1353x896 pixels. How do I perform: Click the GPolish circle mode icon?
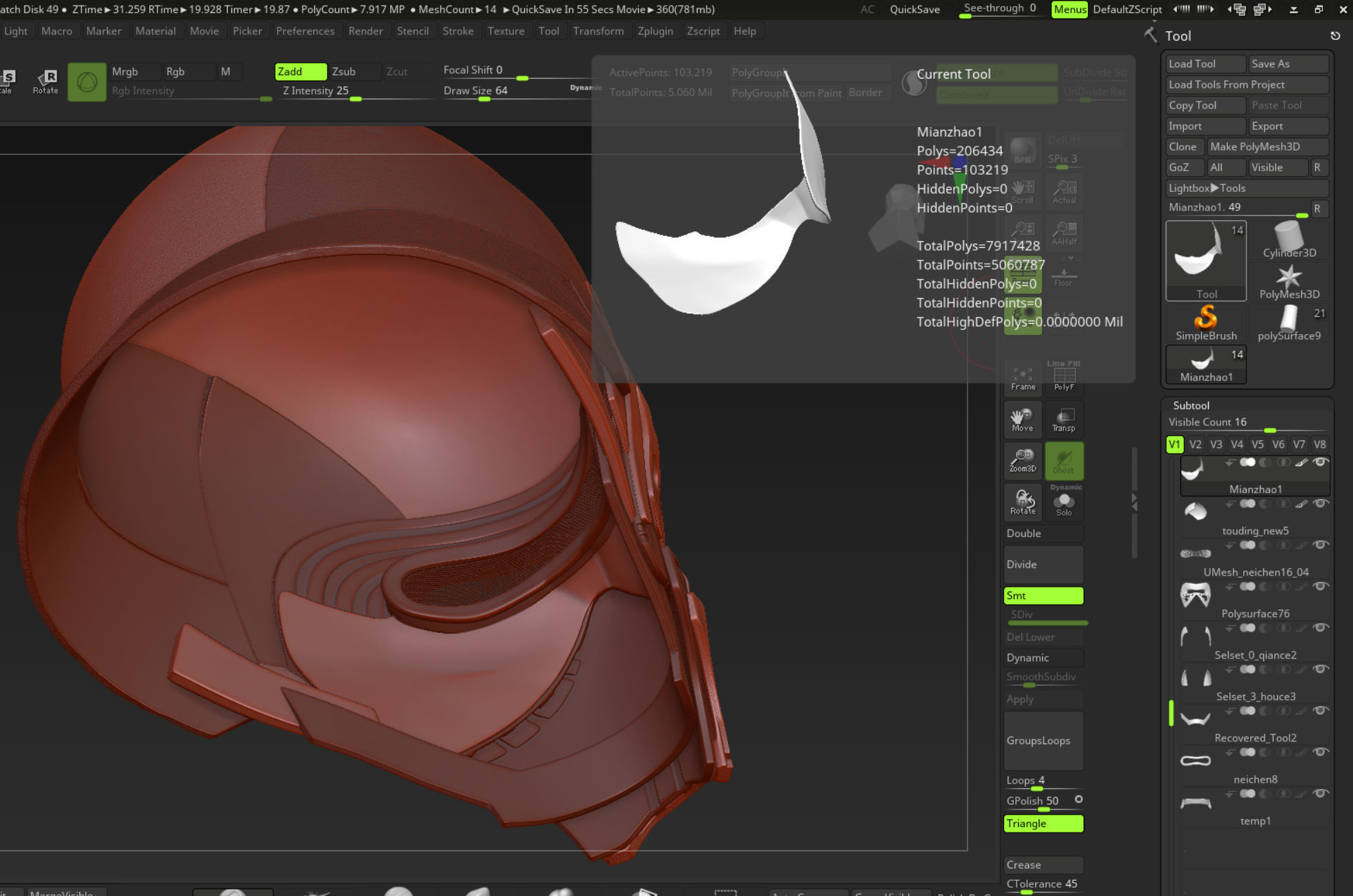(1078, 799)
